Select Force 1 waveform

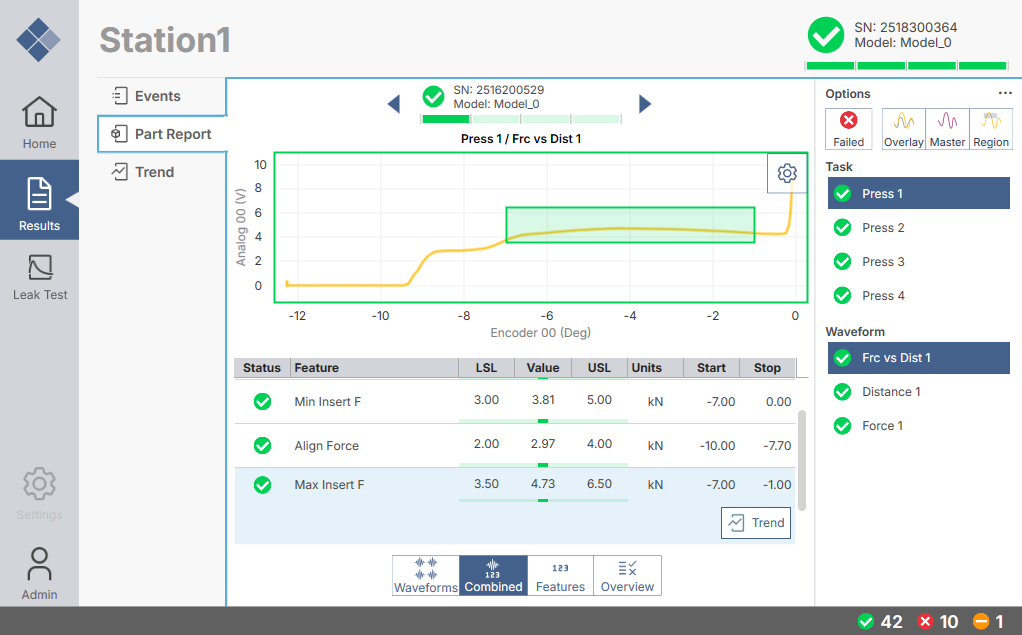918,426
